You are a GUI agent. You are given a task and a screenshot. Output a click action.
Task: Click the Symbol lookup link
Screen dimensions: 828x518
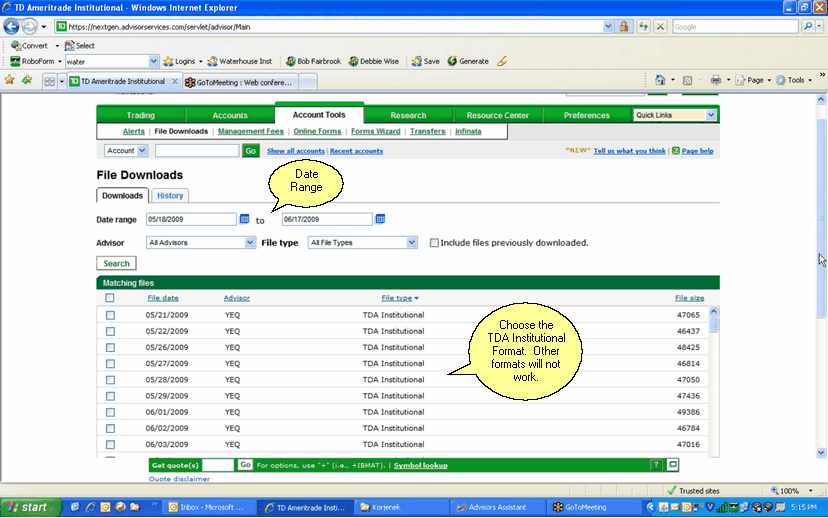pyautogui.click(x=421, y=465)
